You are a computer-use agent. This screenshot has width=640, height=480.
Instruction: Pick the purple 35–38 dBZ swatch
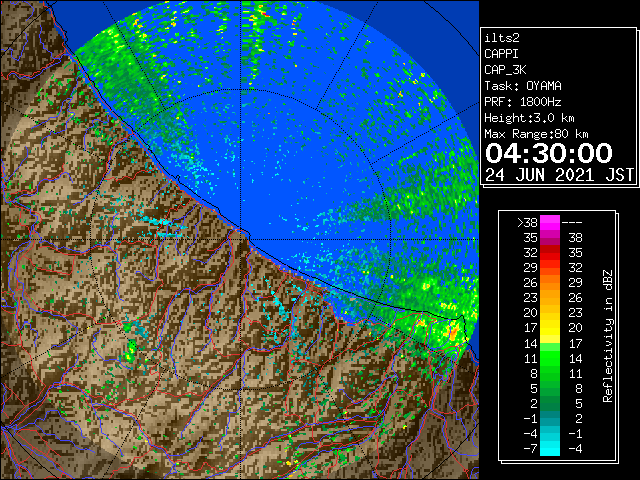point(550,238)
